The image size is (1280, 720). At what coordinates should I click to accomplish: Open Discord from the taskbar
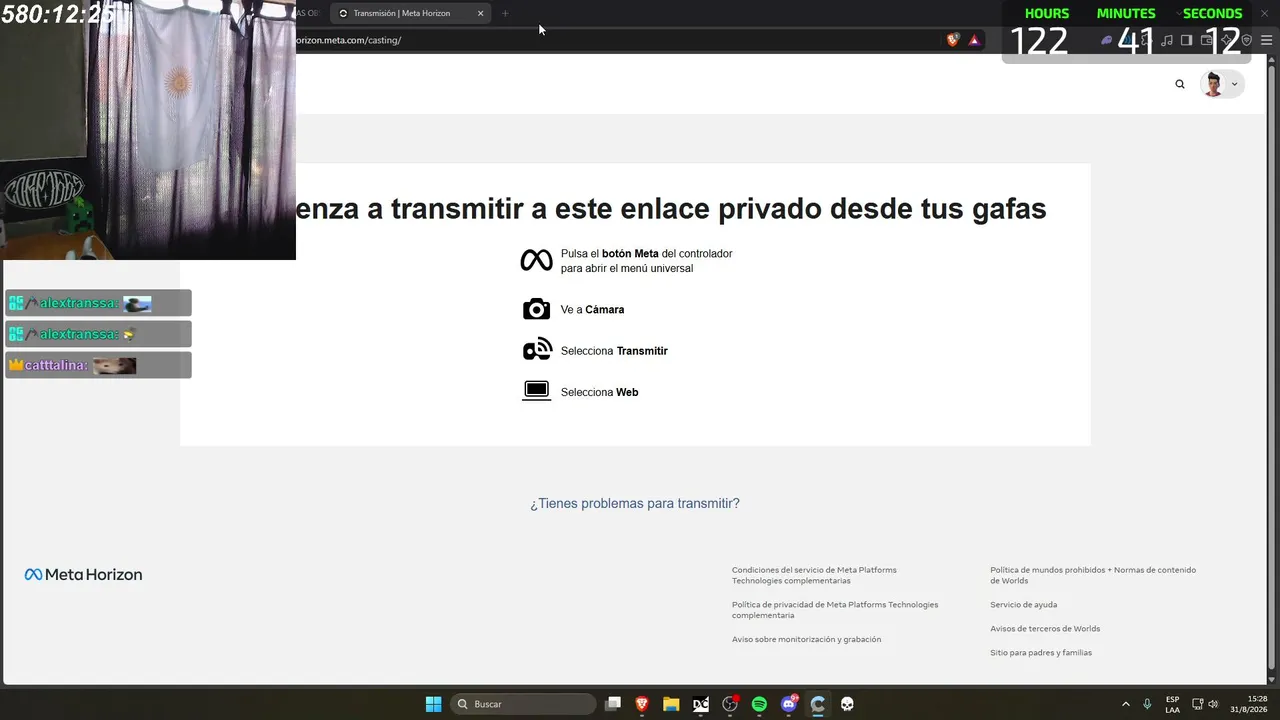pos(789,704)
